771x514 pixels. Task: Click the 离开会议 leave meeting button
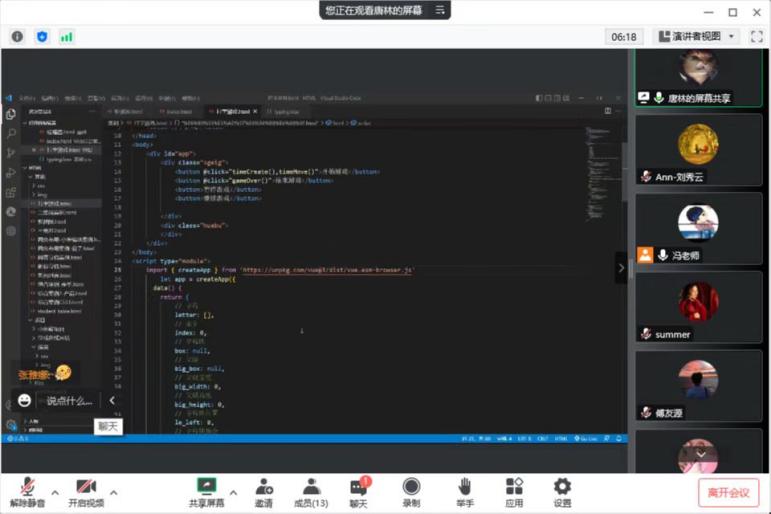728,492
